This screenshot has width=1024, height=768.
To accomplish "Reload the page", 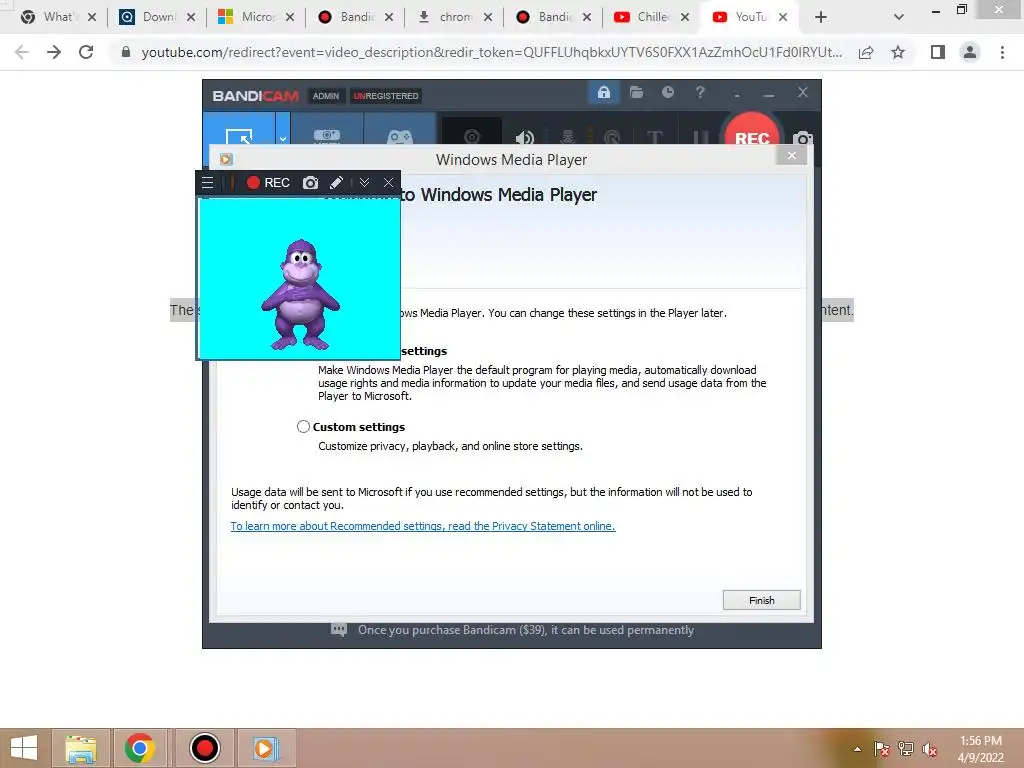I will click(x=86, y=52).
